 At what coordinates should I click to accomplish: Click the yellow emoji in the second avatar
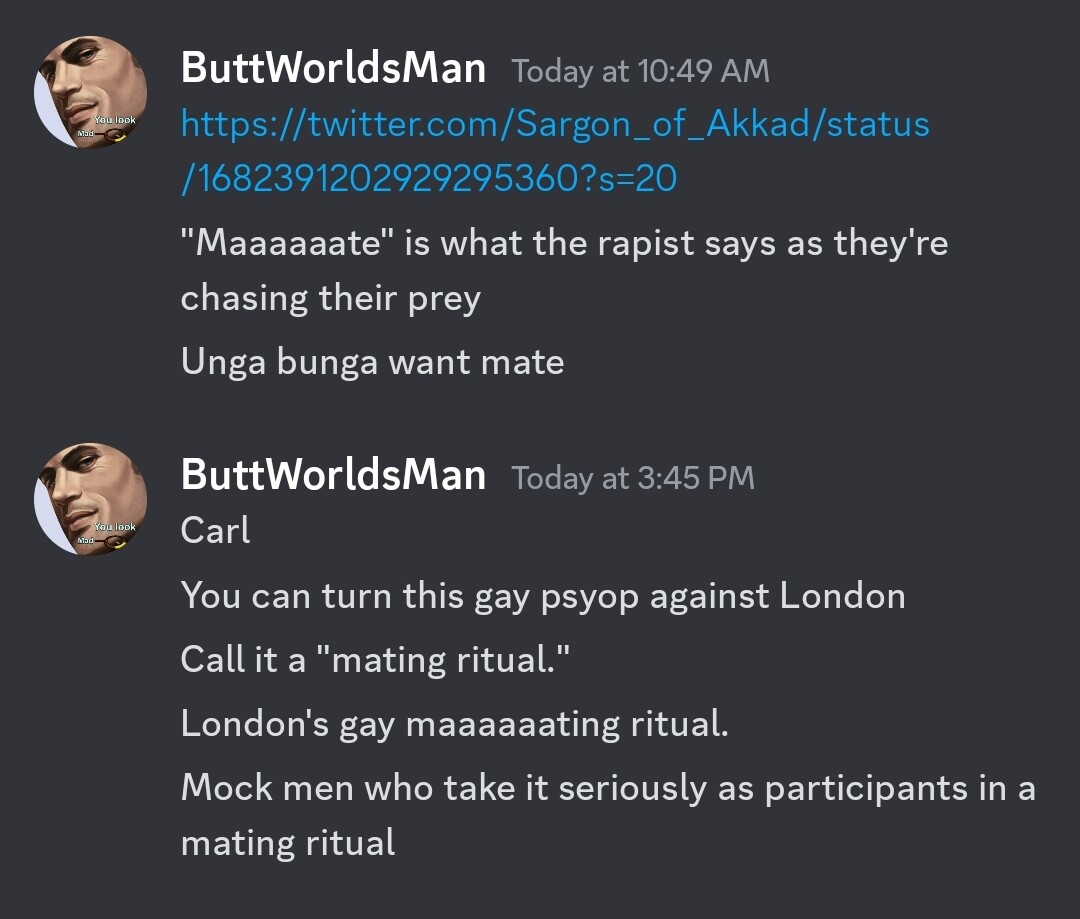119,544
